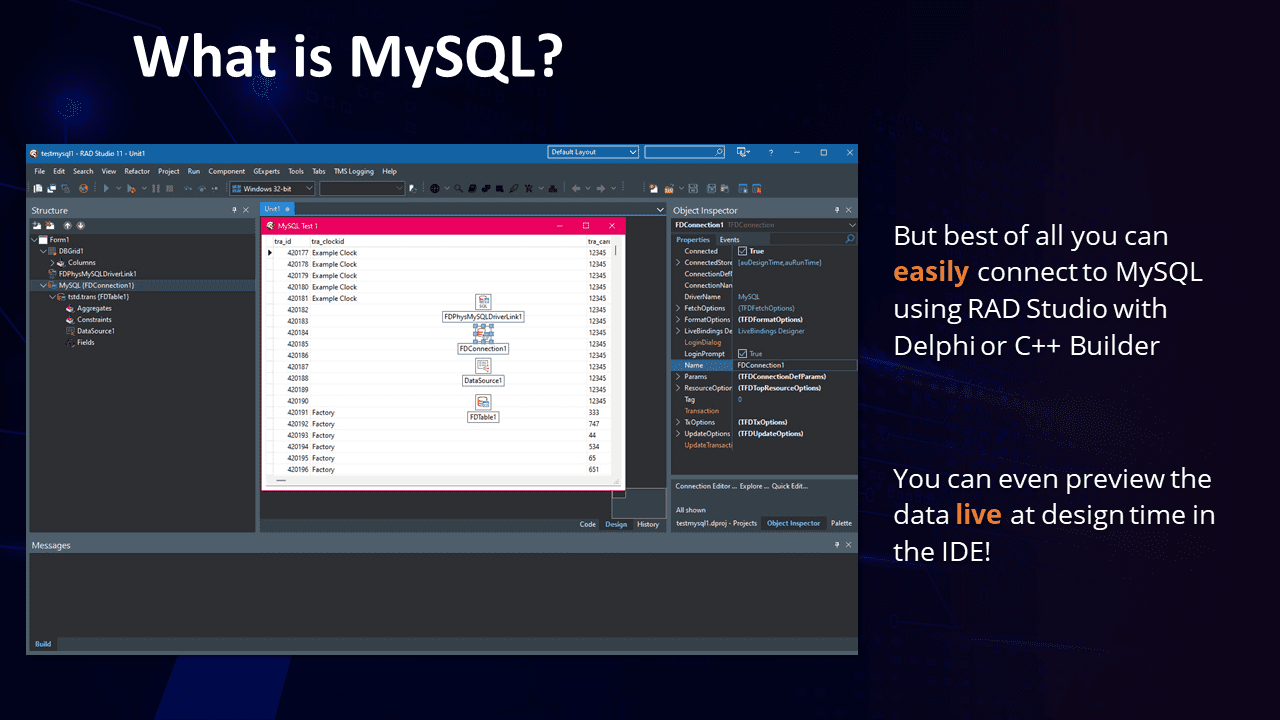This screenshot has height=720, width=1280.
Task: Expand the UpdateOptions property
Action: [678, 434]
